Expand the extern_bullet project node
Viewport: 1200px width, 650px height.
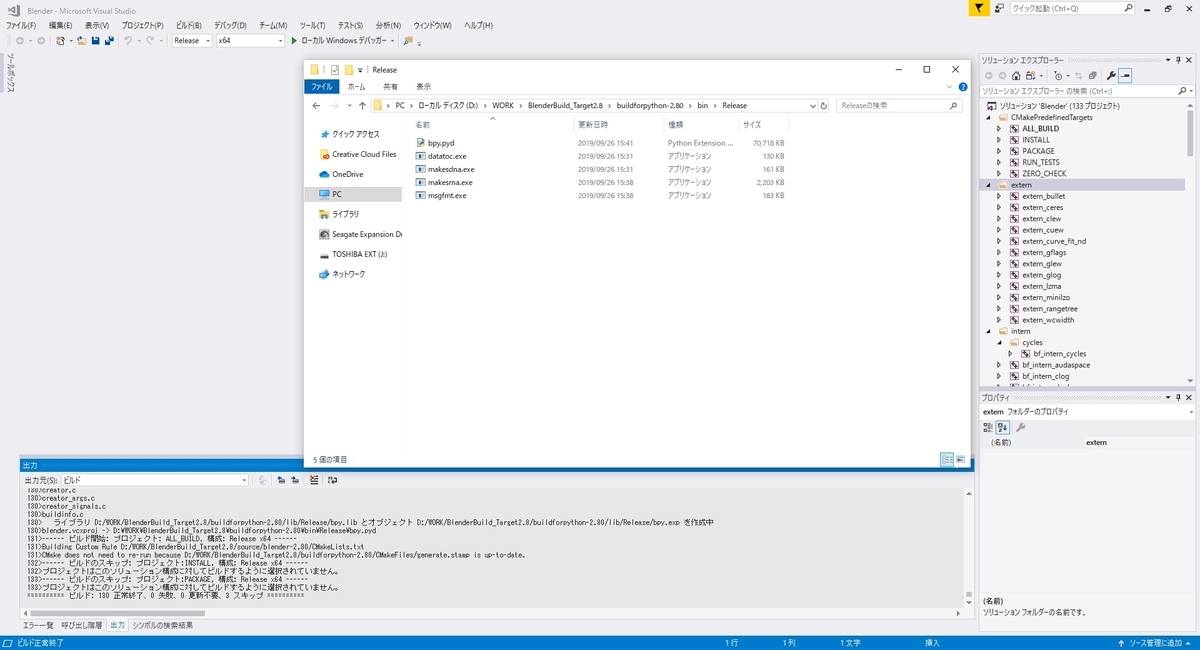coord(998,196)
